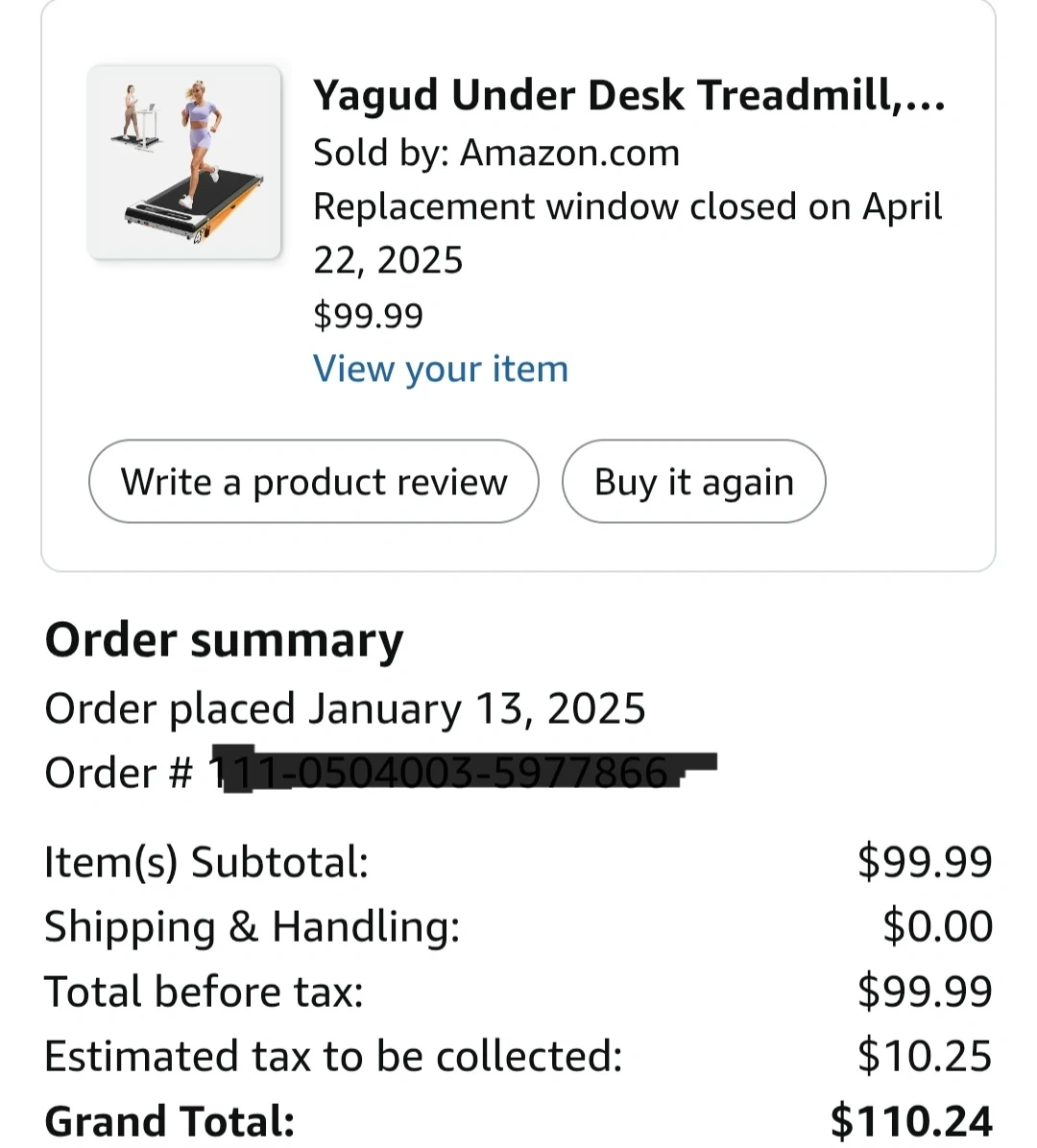This screenshot has height=1148, width=1037.
Task: Tap the $10.25 estimated tax amount
Action: point(925,1057)
